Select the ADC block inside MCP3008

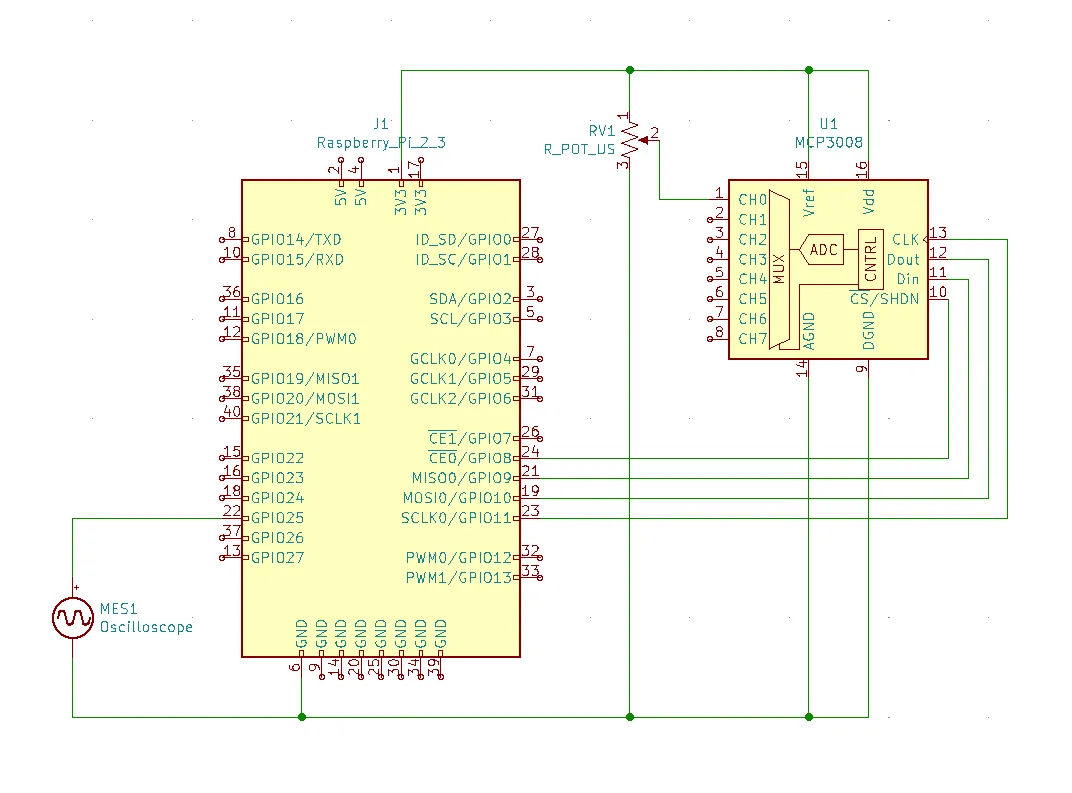coord(823,249)
